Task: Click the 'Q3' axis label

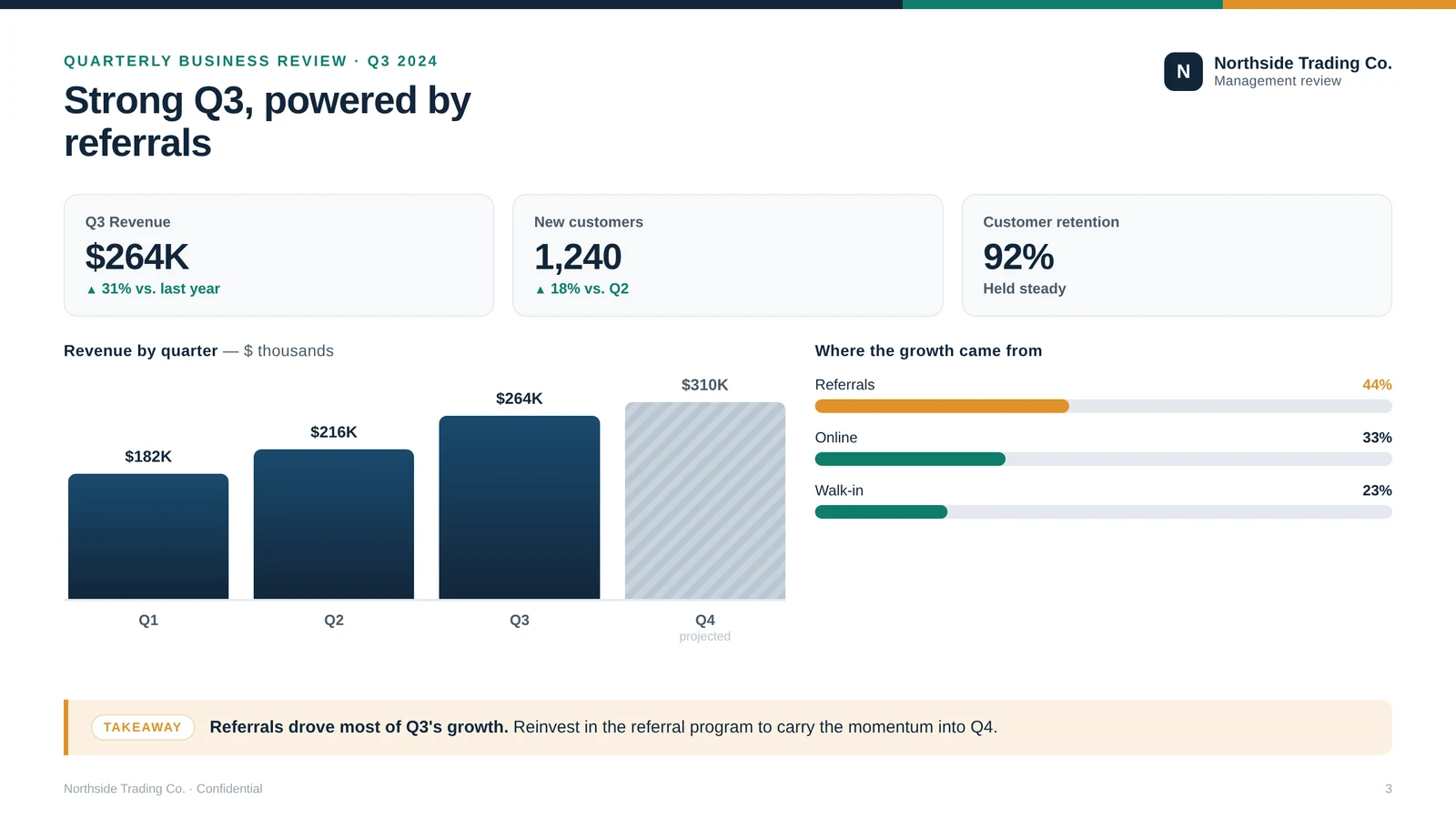Action: click(x=520, y=621)
